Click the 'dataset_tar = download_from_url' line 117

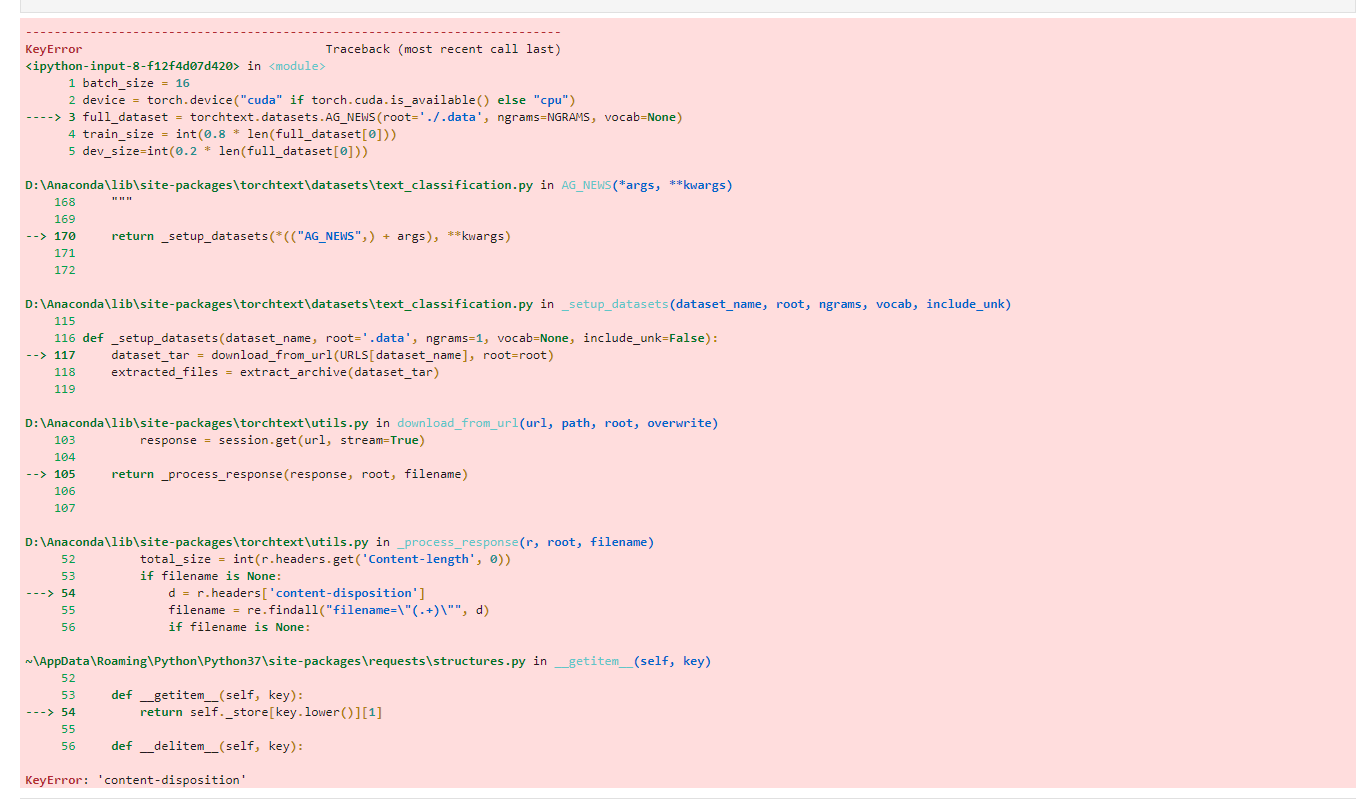[x=332, y=355]
